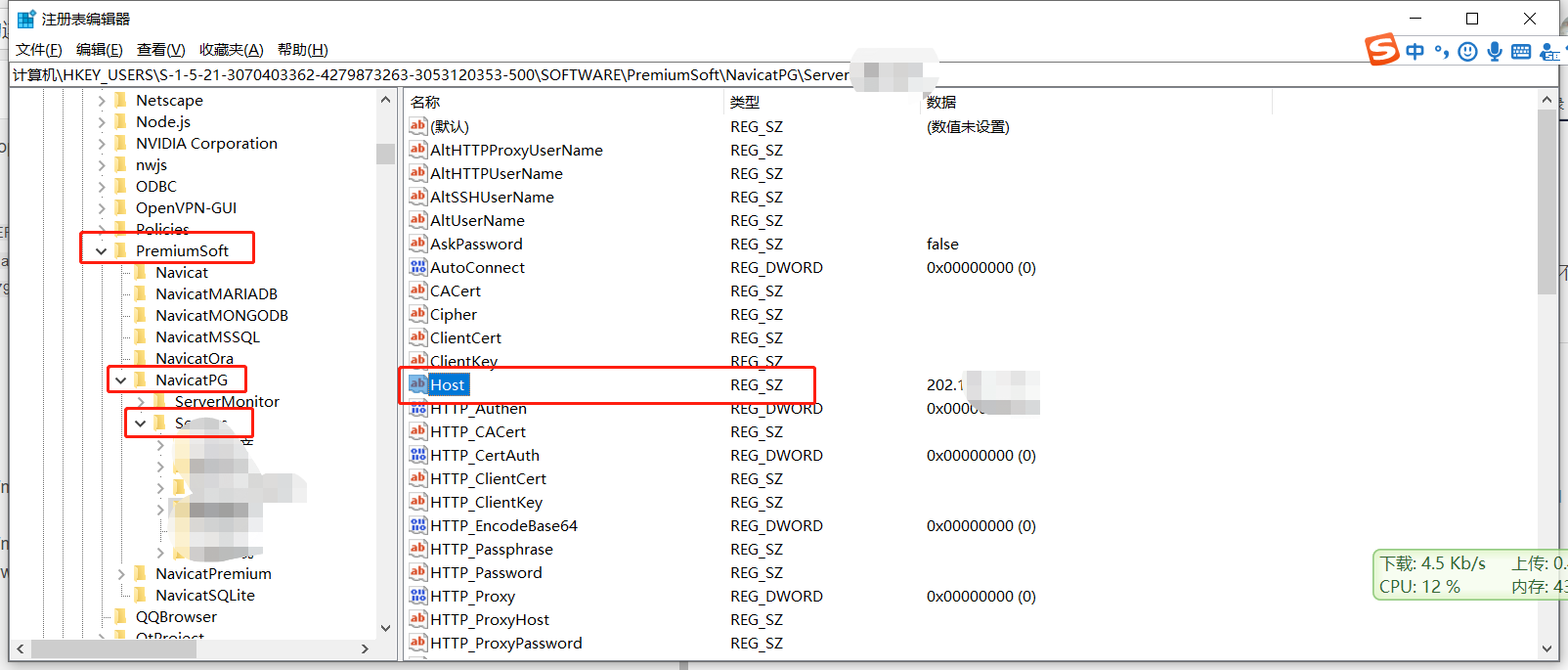Select the AltUserName value
This screenshot has width=1568, height=670.
pos(477,220)
